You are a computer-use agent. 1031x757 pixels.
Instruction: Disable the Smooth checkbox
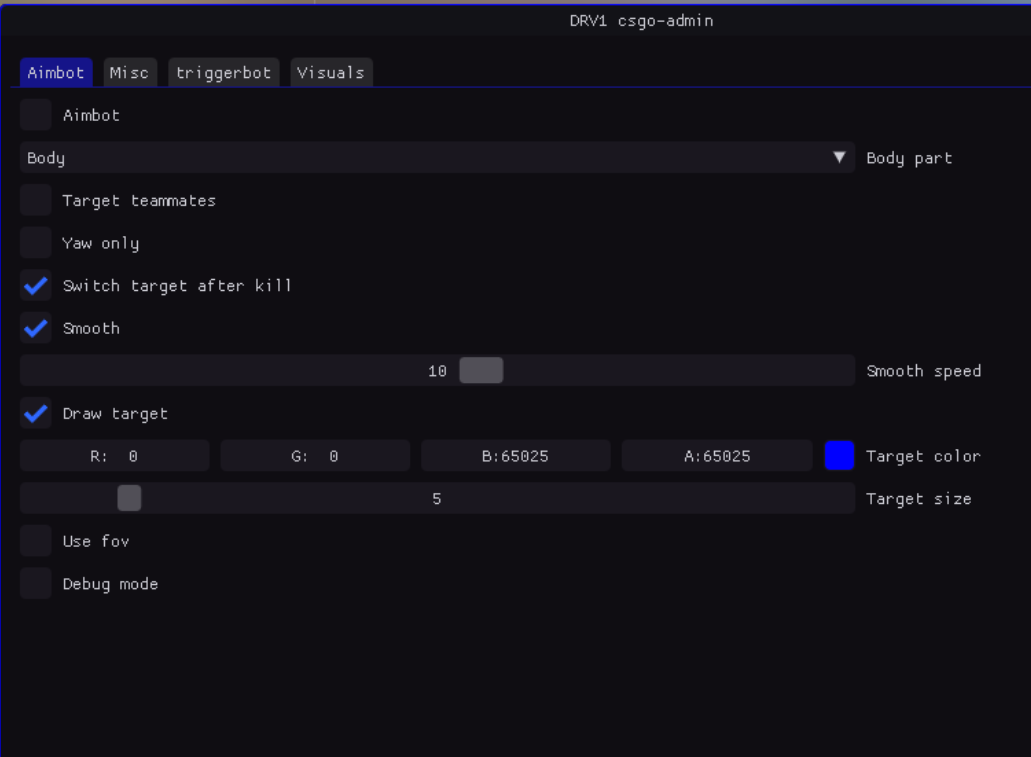(36, 328)
